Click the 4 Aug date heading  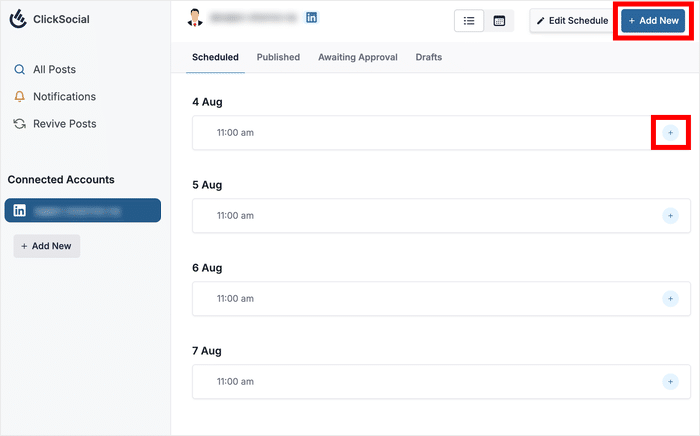[x=207, y=102]
